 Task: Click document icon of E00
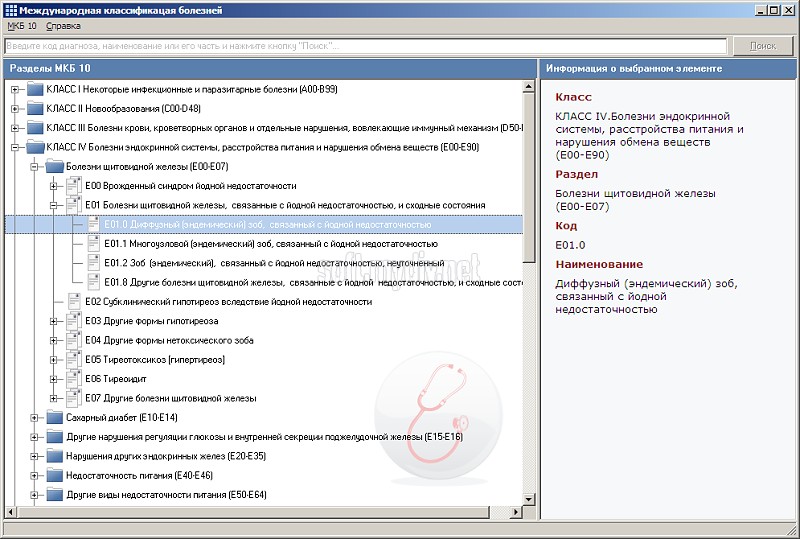click(x=73, y=186)
